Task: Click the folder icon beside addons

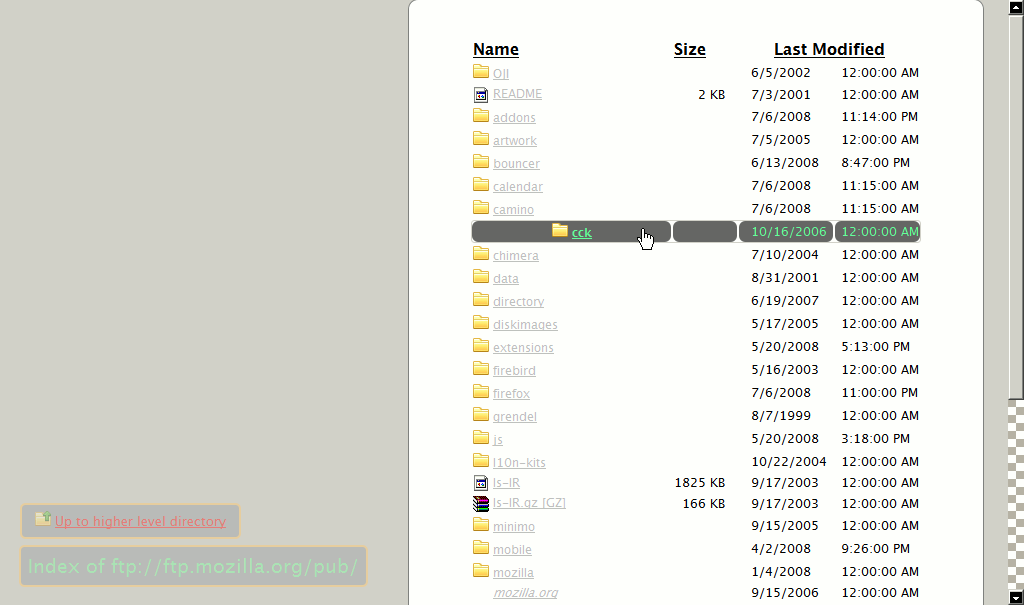Action: pos(481,116)
